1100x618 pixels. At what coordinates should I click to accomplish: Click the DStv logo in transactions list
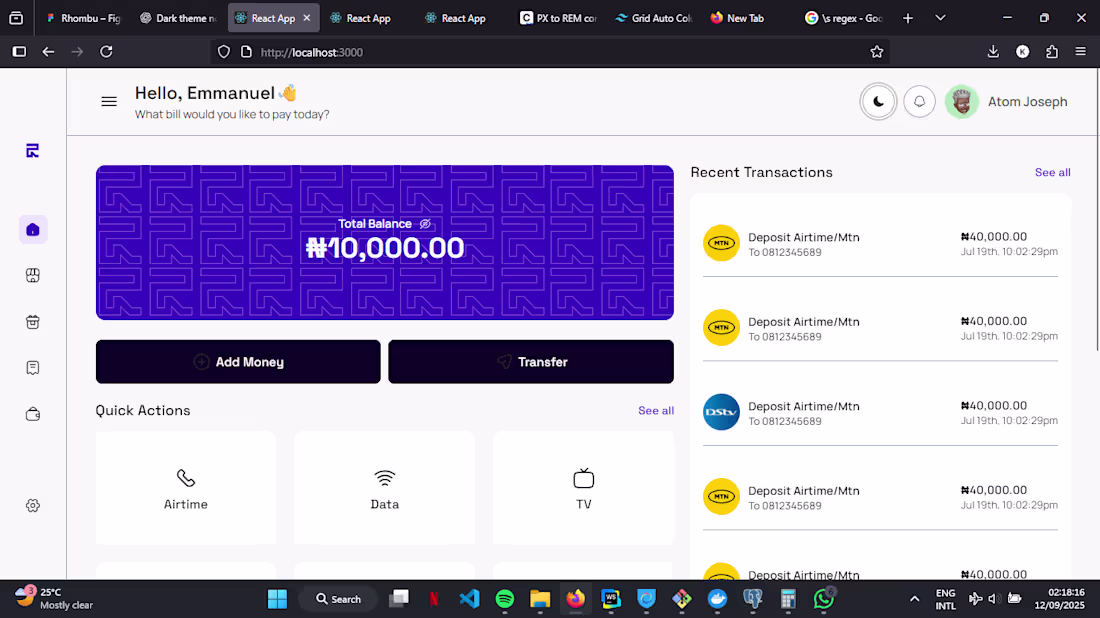721,412
